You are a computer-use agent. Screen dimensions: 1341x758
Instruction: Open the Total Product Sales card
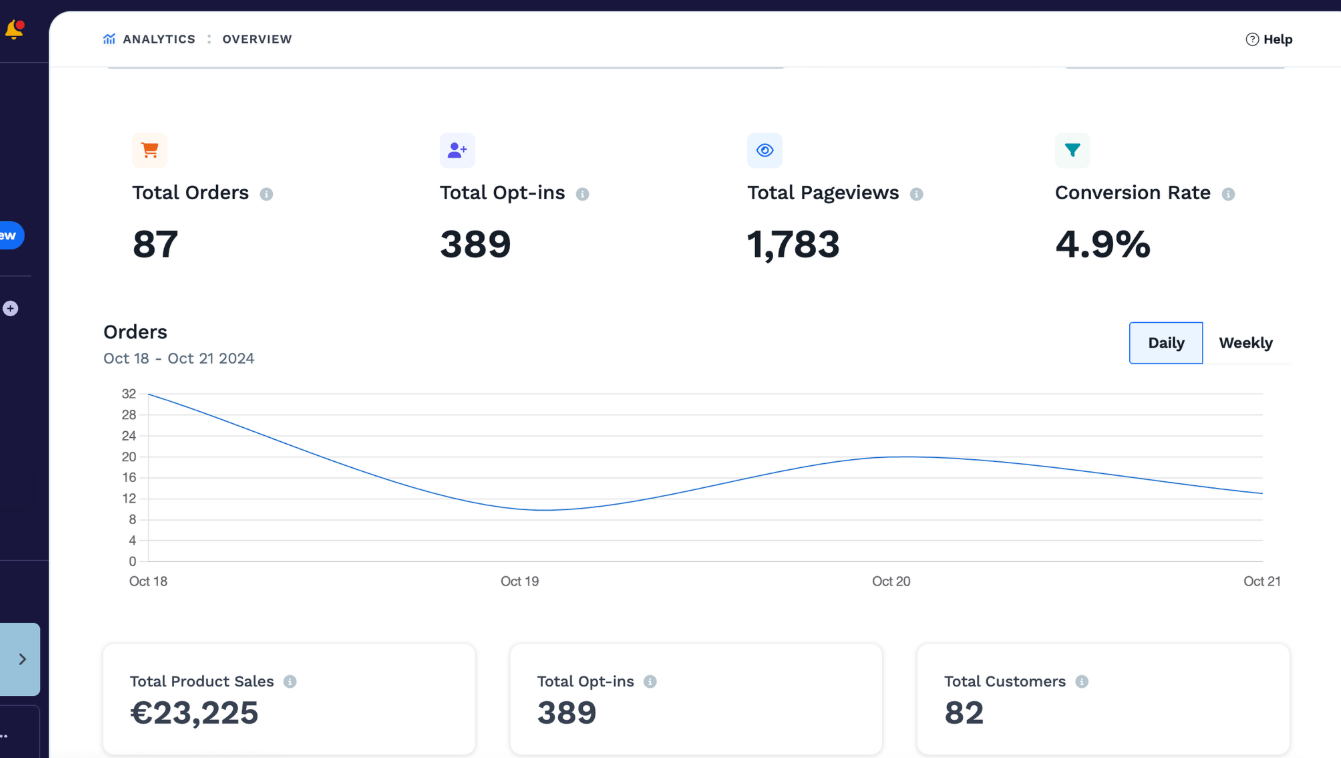point(289,699)
